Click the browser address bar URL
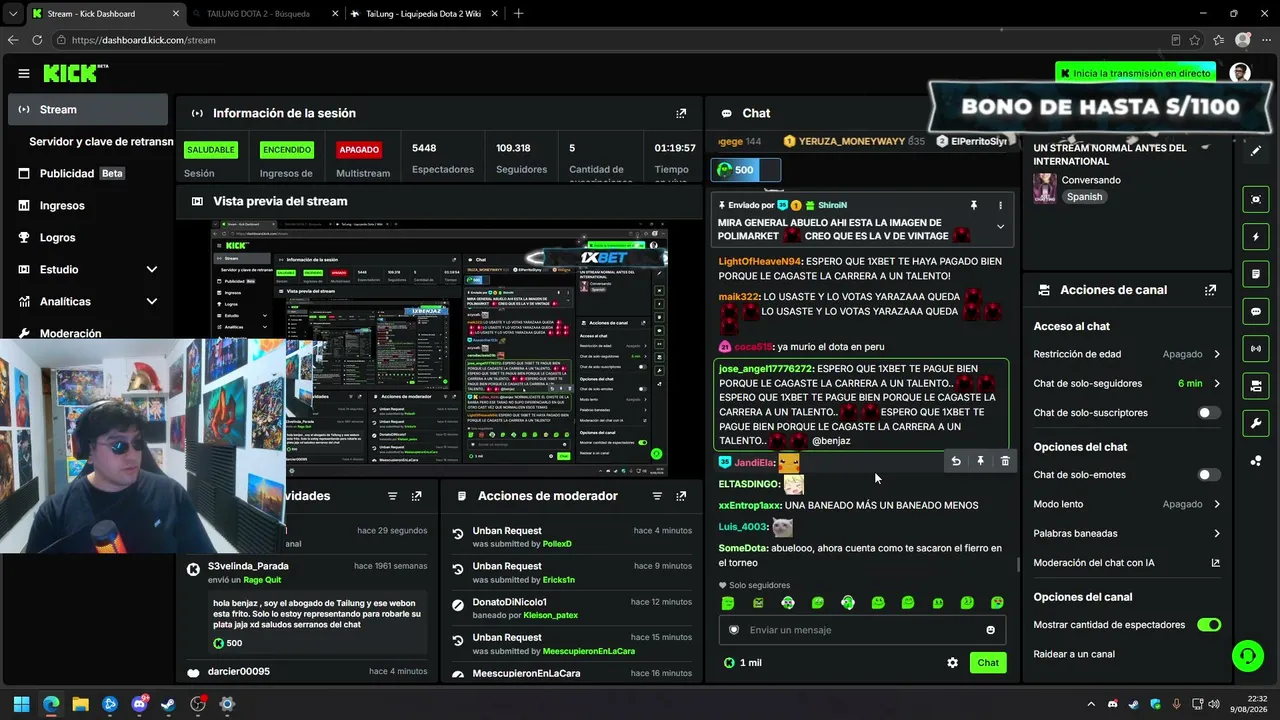The height and width of the screenshot is (720, 1280). click(x=144, y=40)
